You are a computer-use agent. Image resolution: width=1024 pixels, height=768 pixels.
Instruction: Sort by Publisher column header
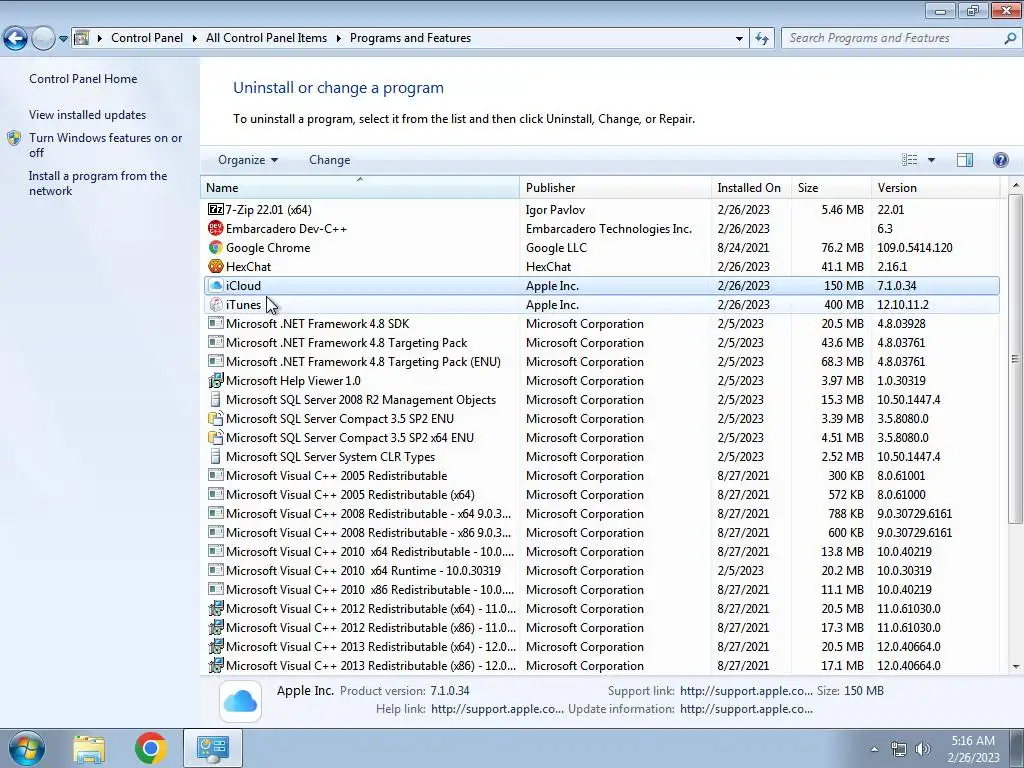615,188
